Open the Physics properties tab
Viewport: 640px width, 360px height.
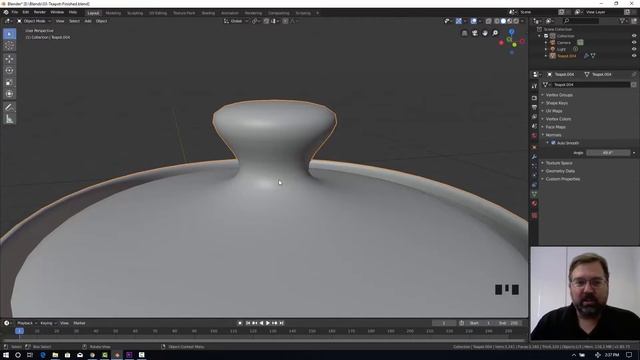tap(534, 176)
